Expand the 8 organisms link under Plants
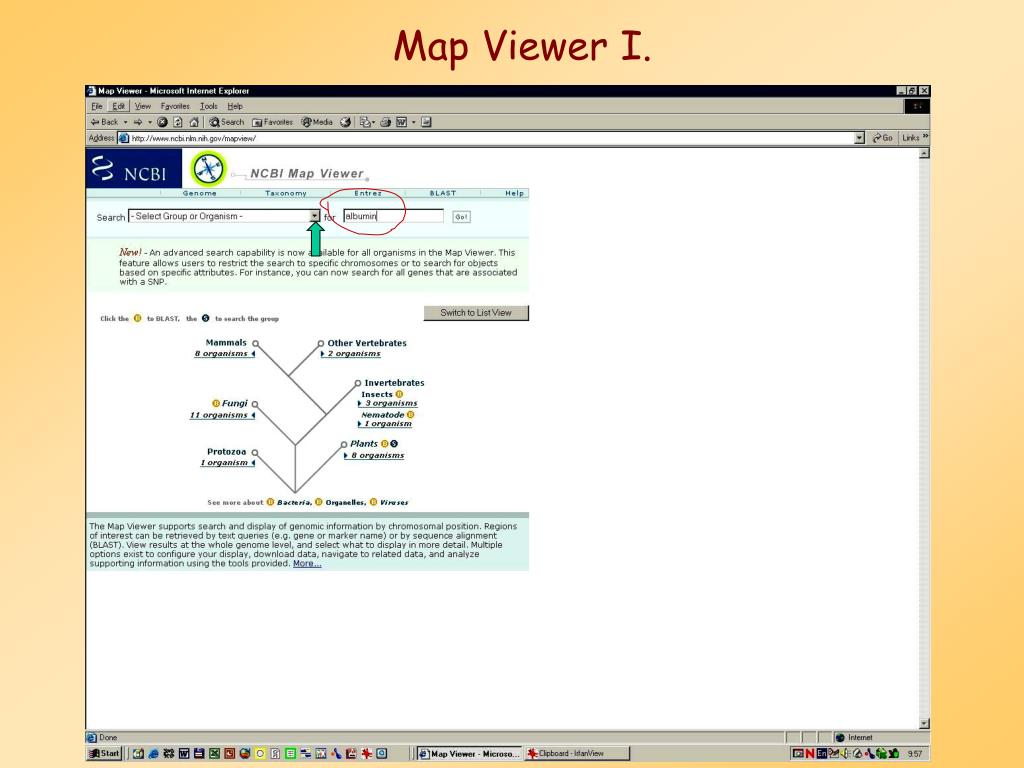The width and height of the screenshot is (1024, 768). click(x=374, y=455)
